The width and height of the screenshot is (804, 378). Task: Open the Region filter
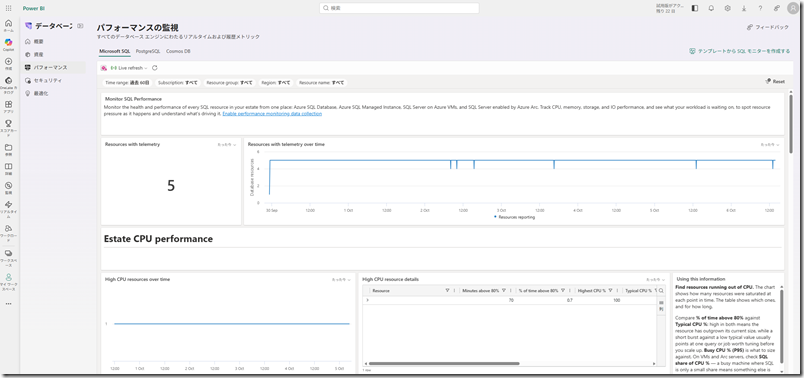[276, 82]
